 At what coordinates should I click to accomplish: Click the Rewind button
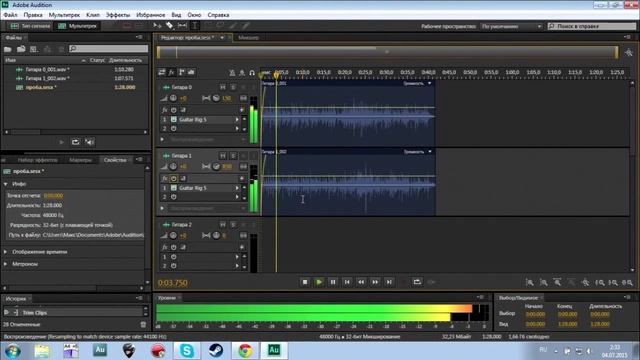(x=361, y=282)
